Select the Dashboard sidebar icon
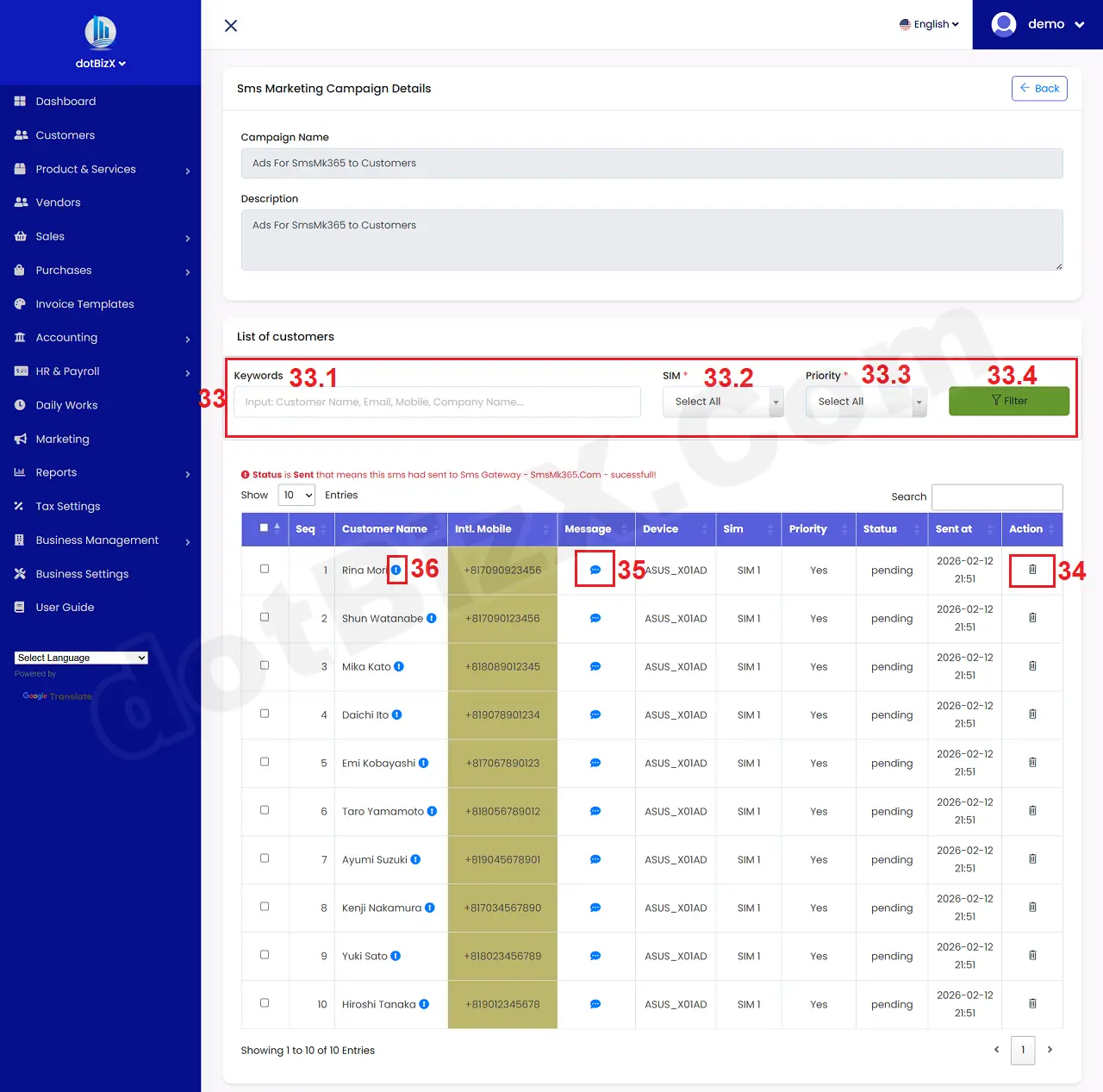Image resolution: width=1103 pixels, height=1092 pixels. (19, 101)
